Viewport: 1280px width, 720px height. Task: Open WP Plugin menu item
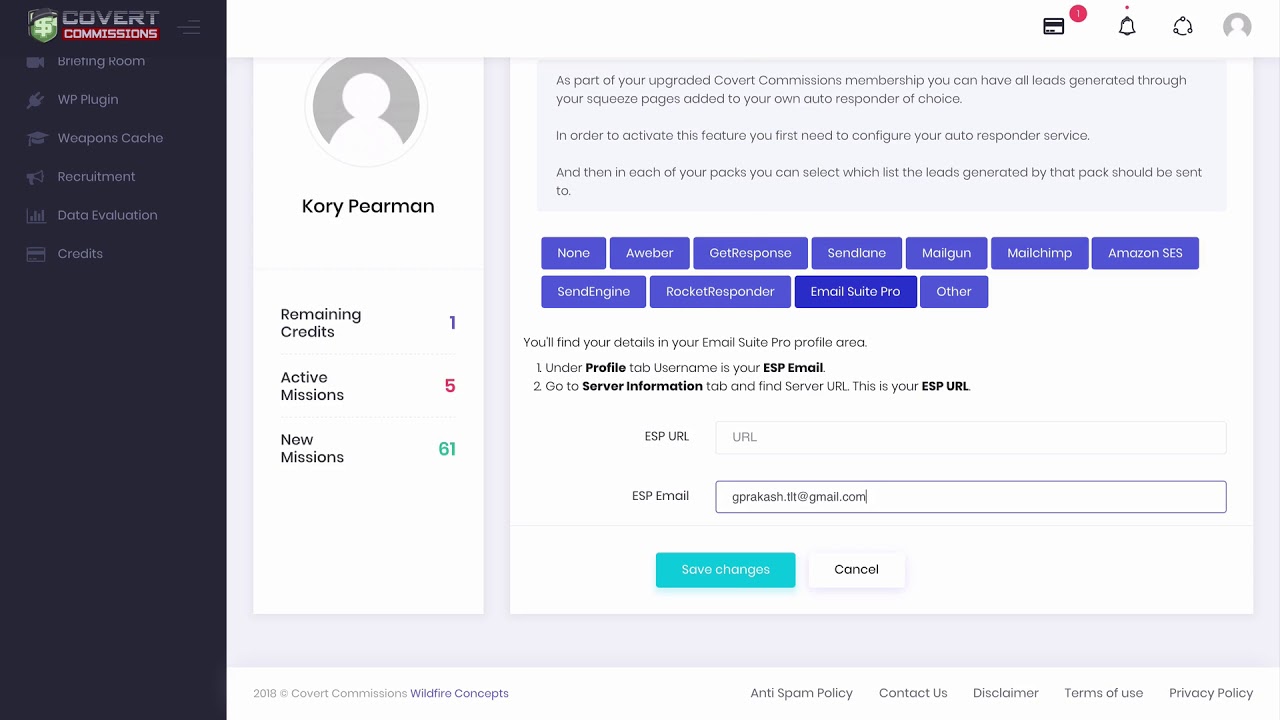[x=88, y=100]
